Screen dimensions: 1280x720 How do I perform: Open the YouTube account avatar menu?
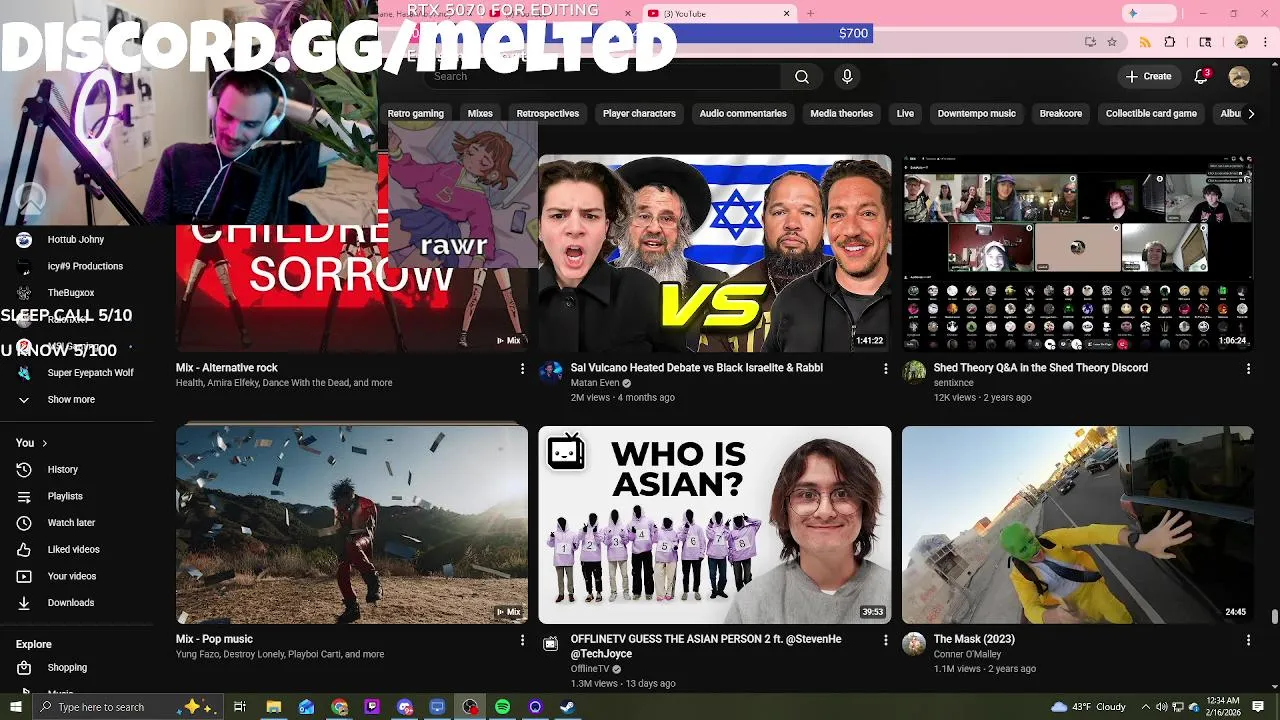point(1239,77)
